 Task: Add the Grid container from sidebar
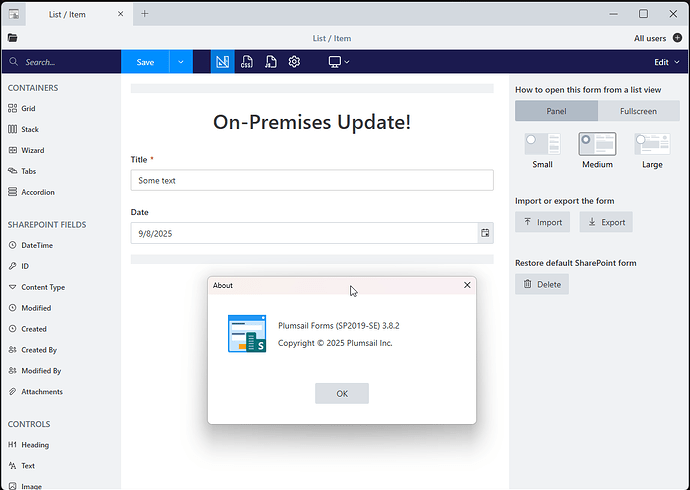[29, 108]
